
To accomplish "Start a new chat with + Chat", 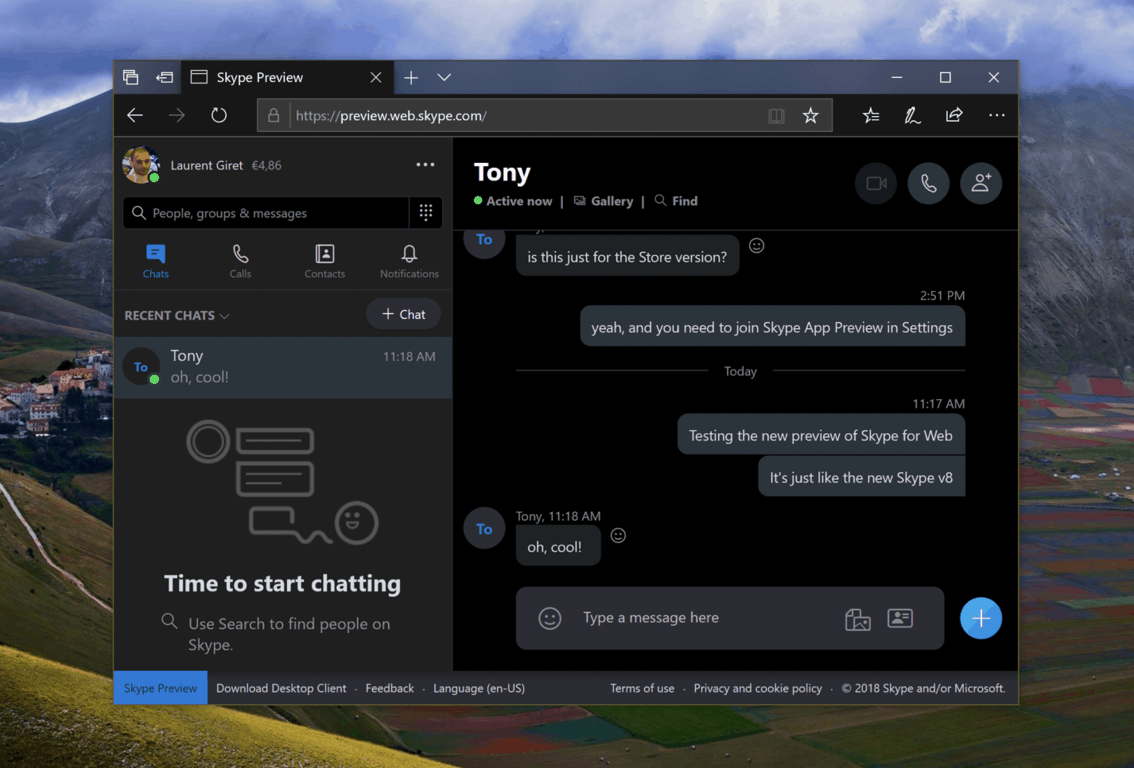I will [x=404, y=314].
